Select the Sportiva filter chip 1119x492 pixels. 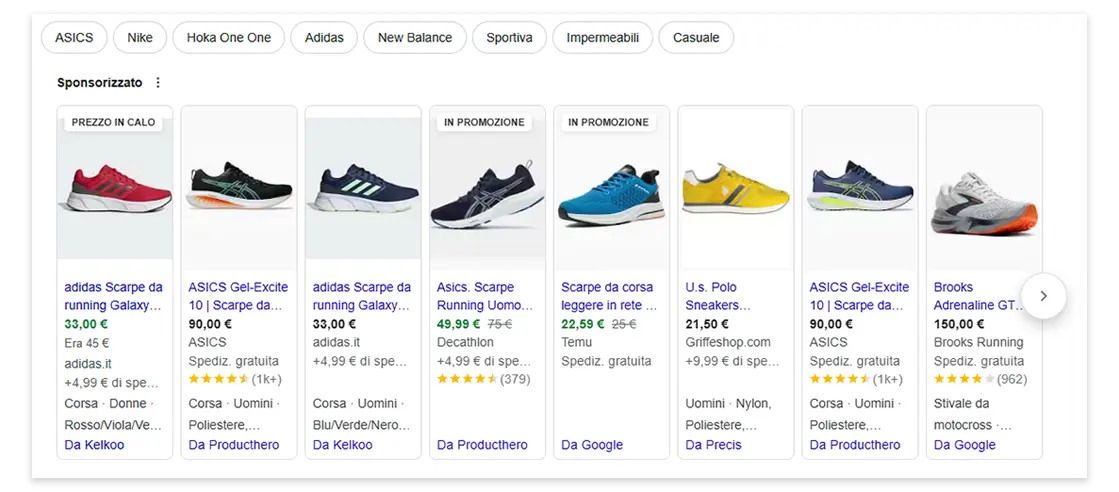coord(510,38)
